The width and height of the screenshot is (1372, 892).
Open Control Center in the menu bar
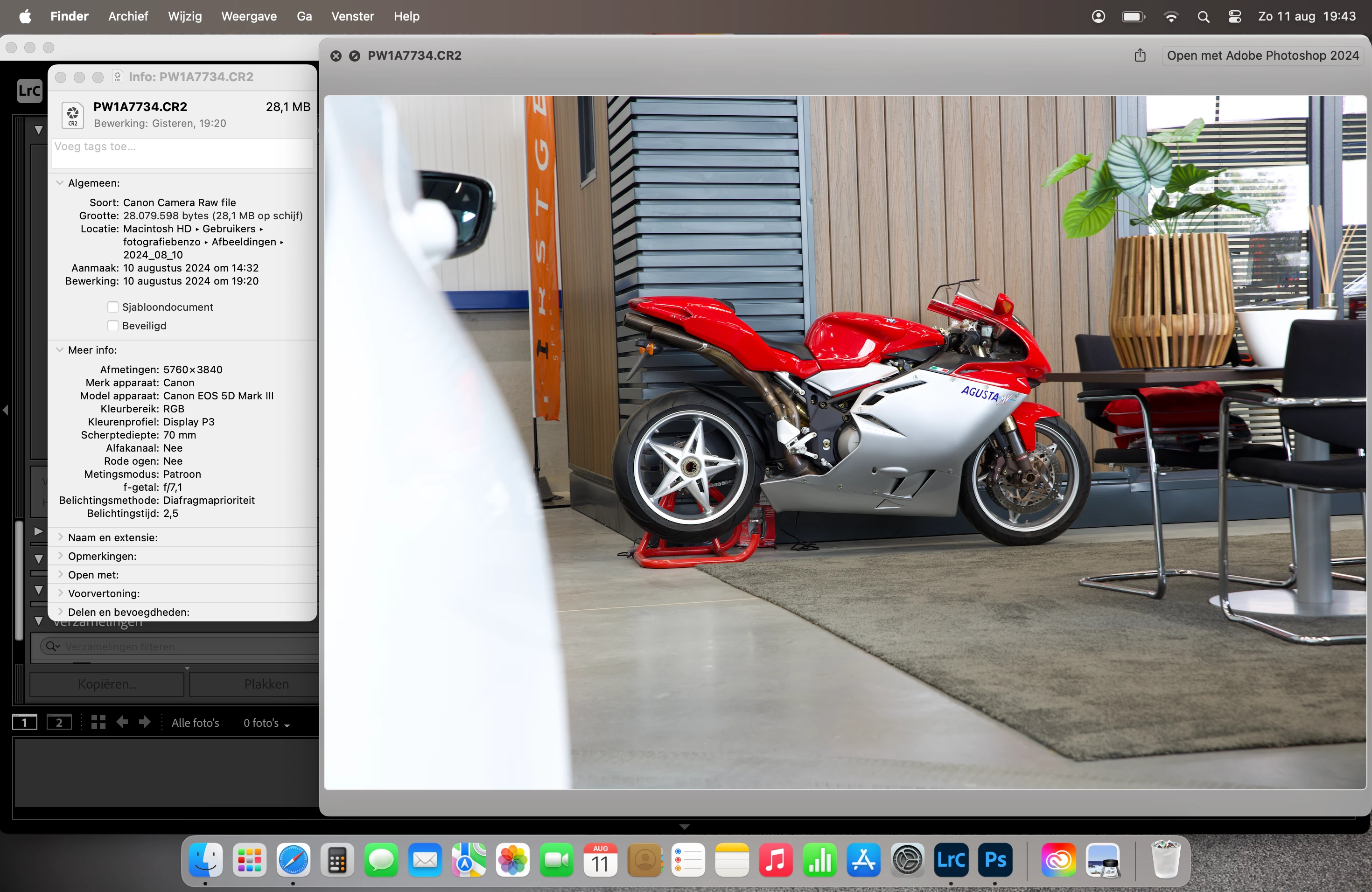coord(1234,17)
